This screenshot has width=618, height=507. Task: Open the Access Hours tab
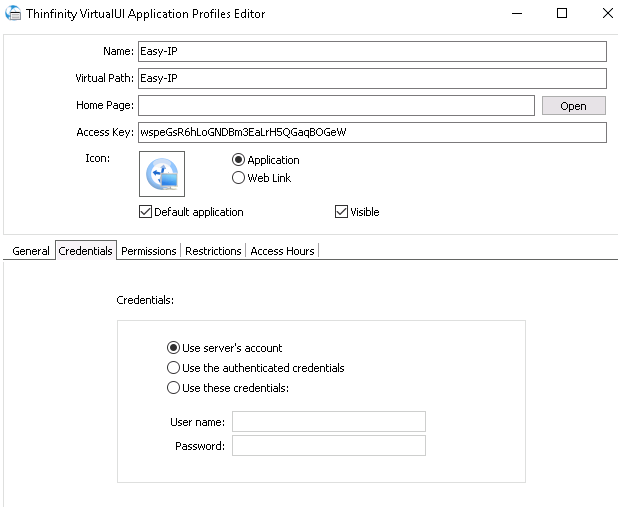[283, 251]
